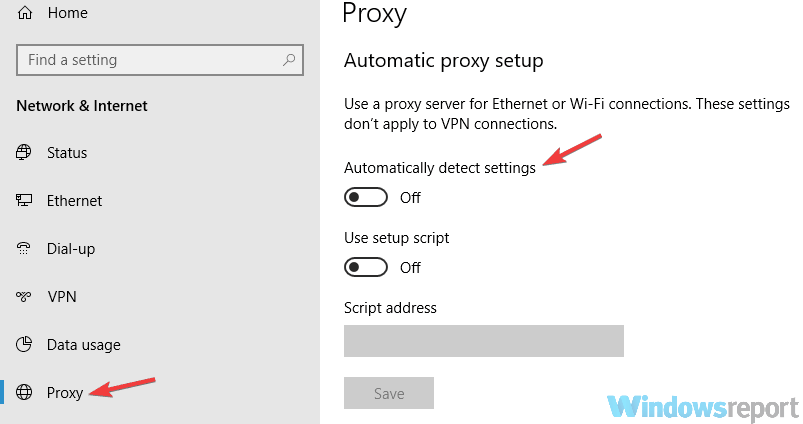The height and width of the screenshot is (424, 803).
Task: Open the Dial-up section label
Action: (x=71, y=249)
